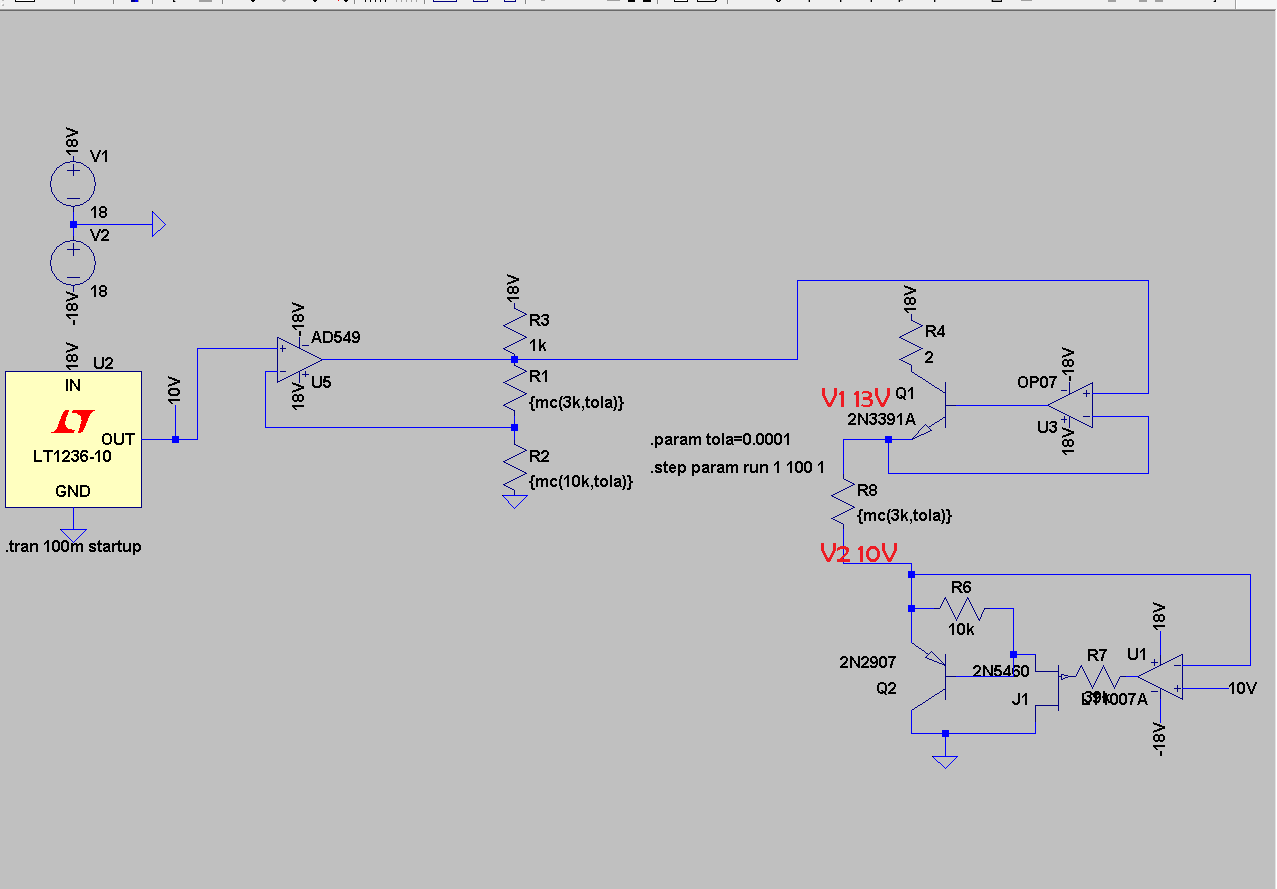Click the '10k' value of R6

[961, 631]
